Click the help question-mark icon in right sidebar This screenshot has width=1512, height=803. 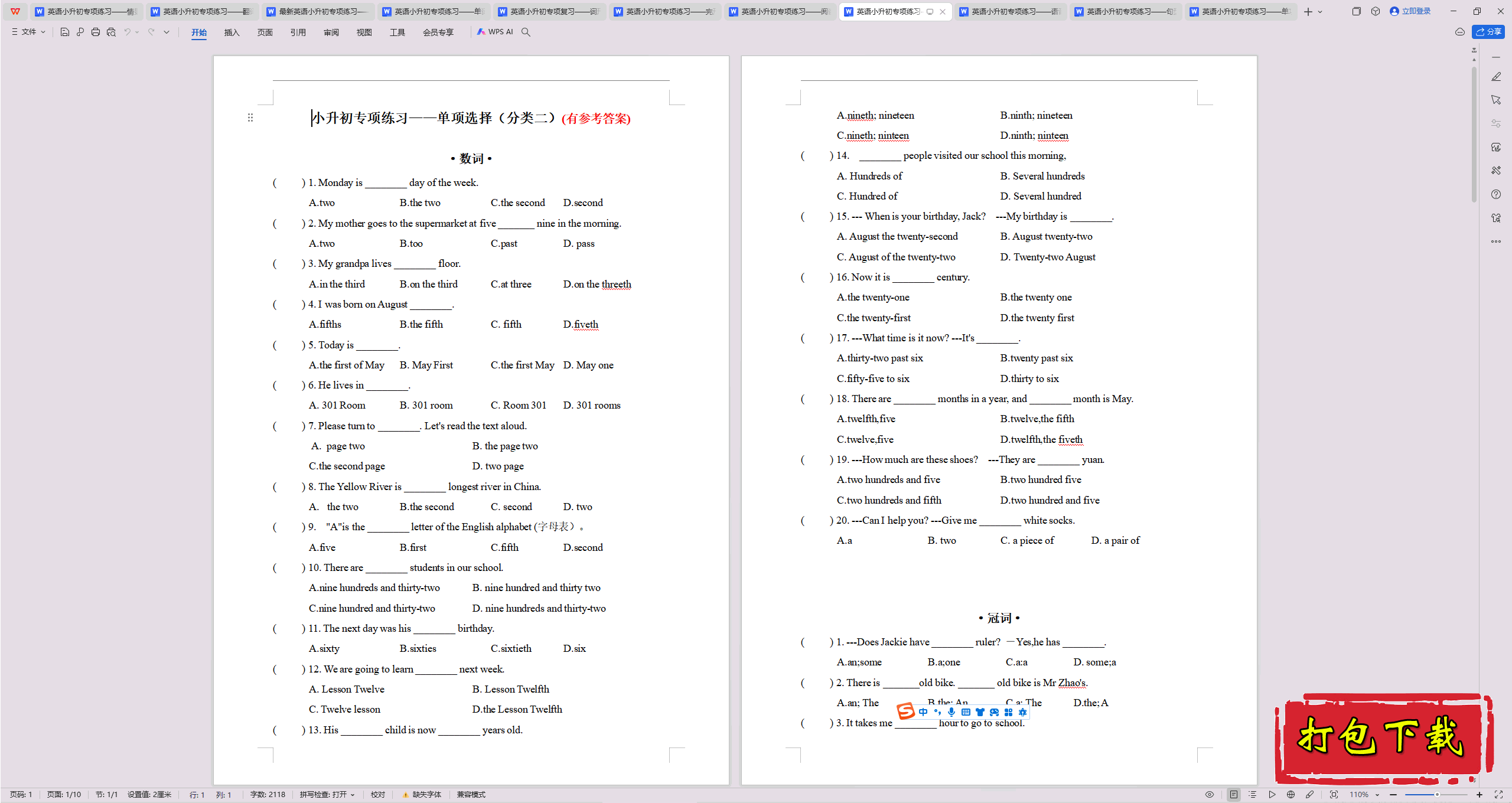pyautogui.click(x=1496, y=194)
